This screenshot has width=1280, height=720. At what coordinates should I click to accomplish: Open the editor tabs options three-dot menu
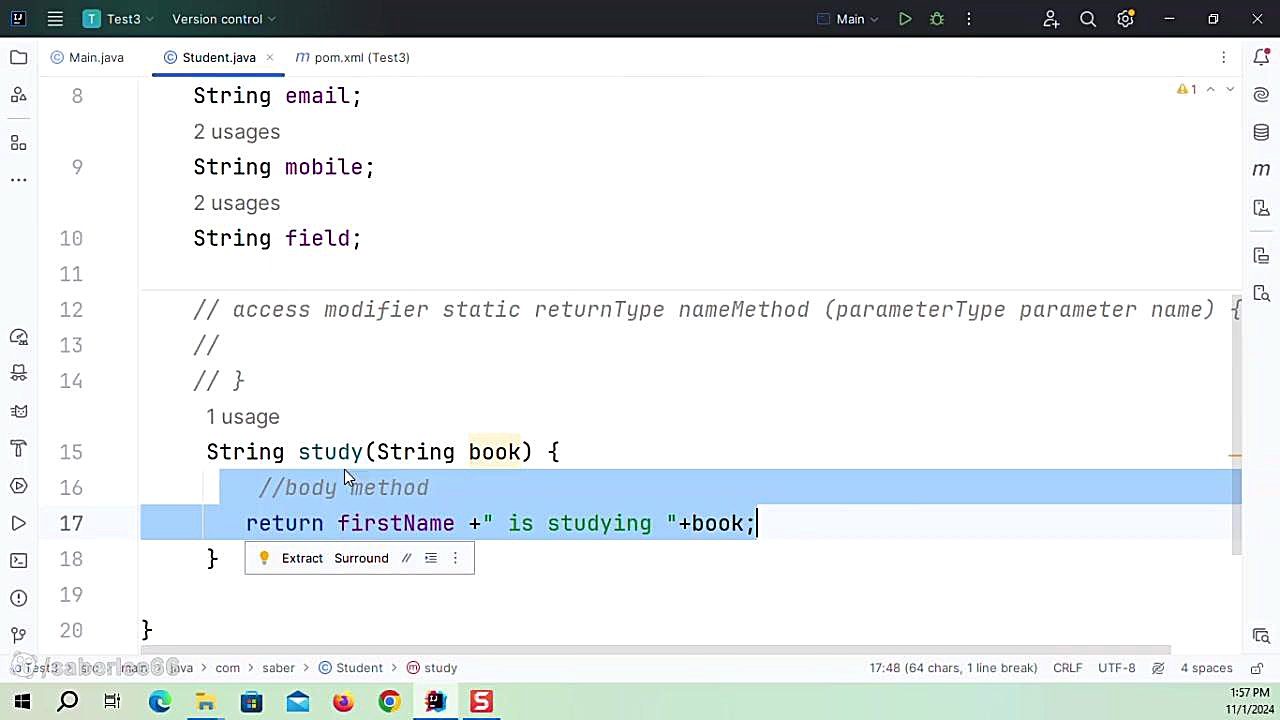1223,58
